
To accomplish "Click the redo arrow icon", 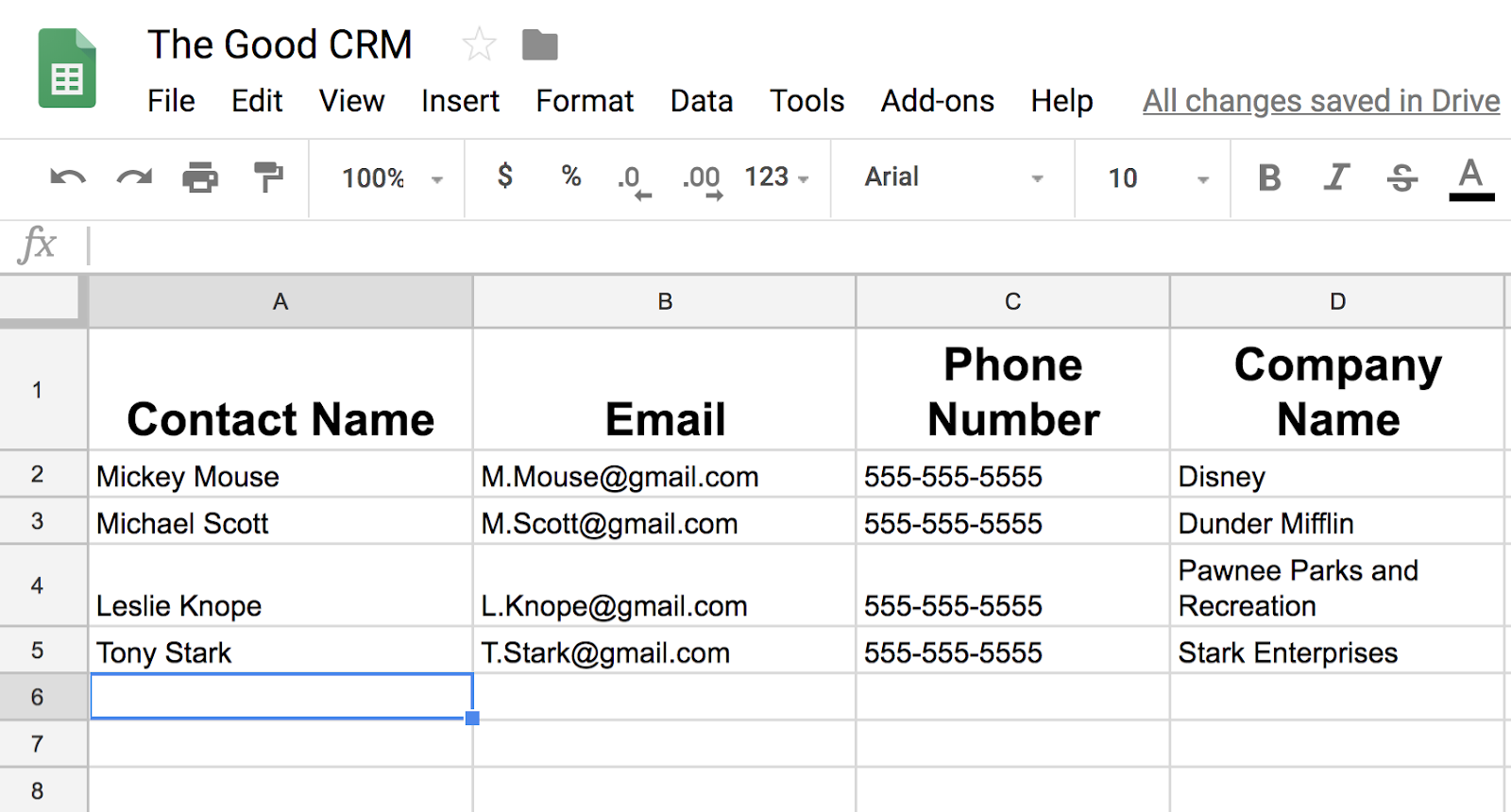I will tap(134, 178).
